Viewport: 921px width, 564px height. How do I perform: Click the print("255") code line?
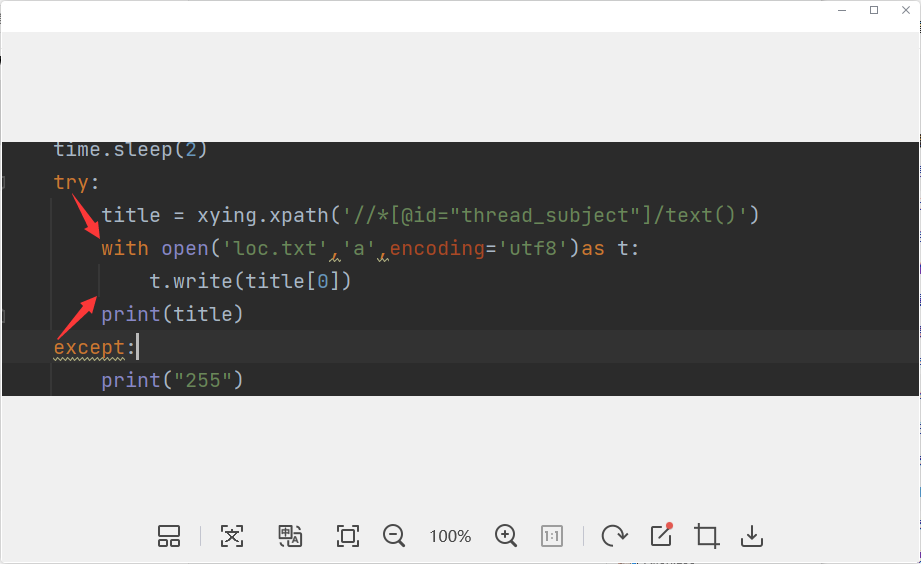pyautogui.click(x=172, y=380)
